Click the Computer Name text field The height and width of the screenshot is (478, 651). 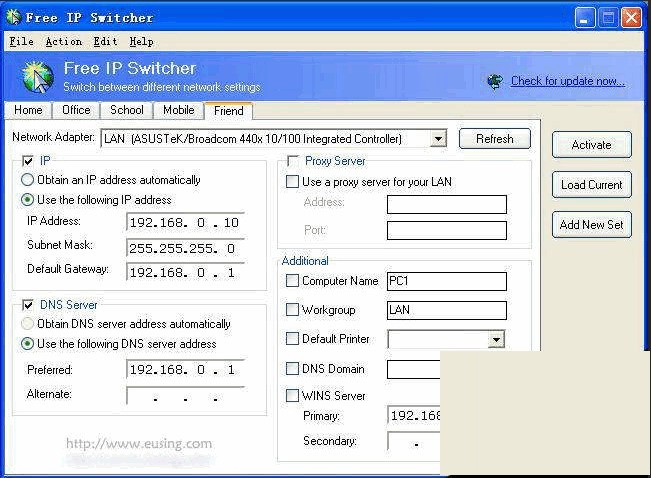pos(446,282)
